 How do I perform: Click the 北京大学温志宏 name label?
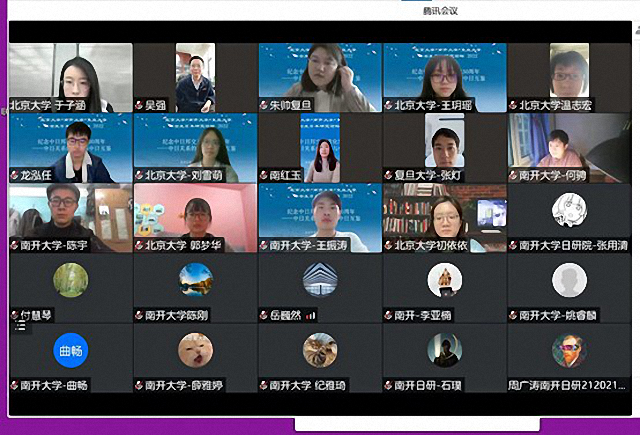coord(560,105)
